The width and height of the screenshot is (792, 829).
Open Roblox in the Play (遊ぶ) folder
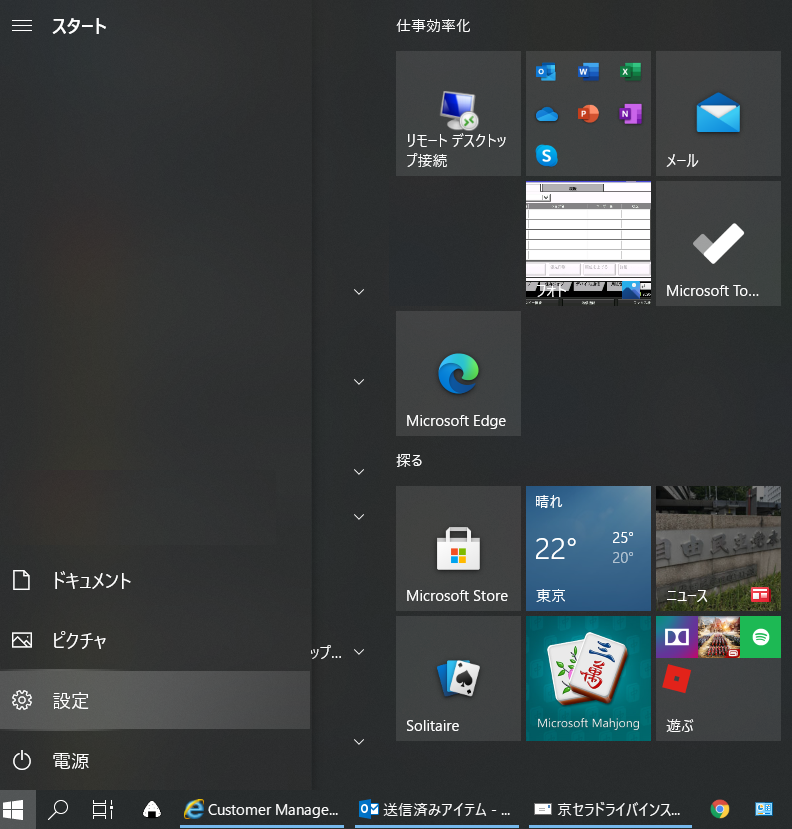[x=677, y=679]
